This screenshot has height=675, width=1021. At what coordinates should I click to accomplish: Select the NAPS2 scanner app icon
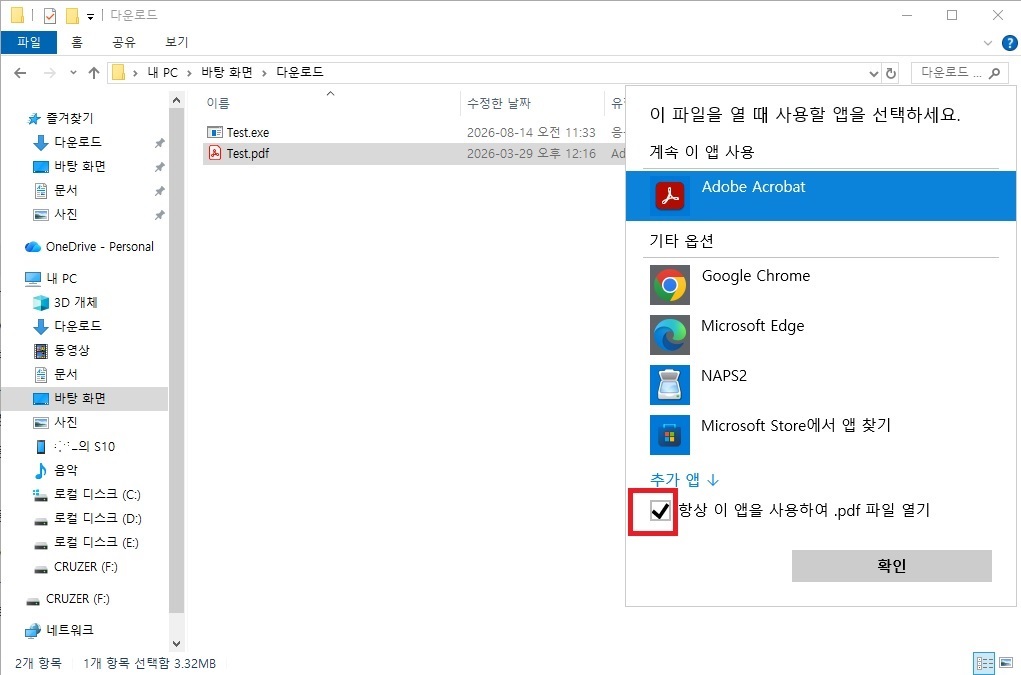(x=670, y=385)
